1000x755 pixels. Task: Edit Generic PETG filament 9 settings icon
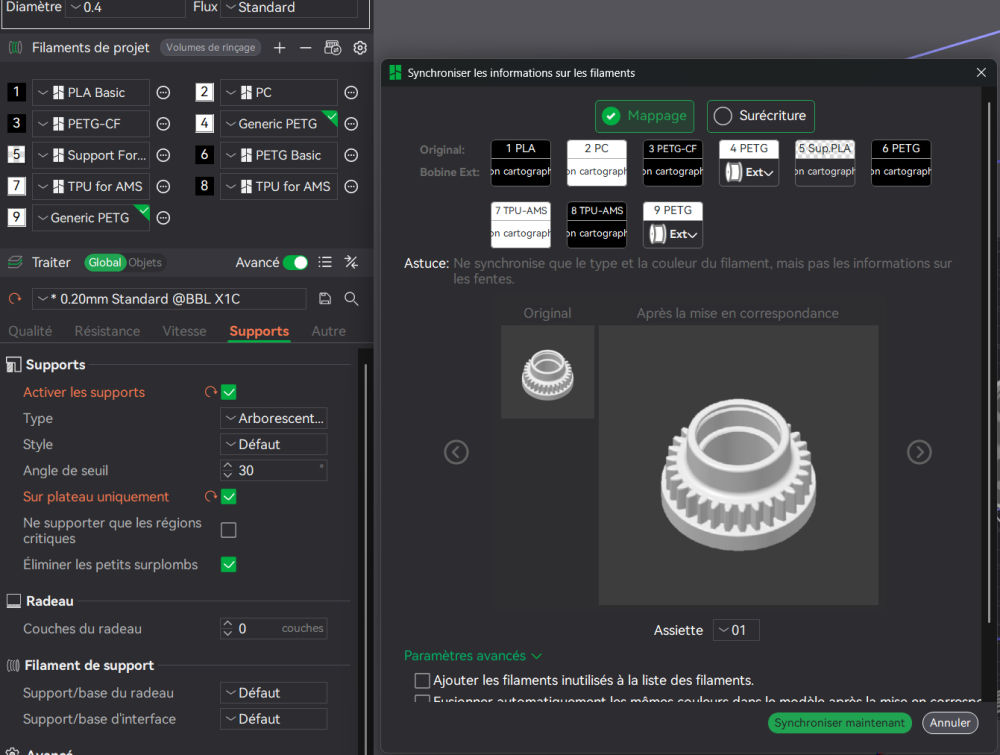pos(163,217)
